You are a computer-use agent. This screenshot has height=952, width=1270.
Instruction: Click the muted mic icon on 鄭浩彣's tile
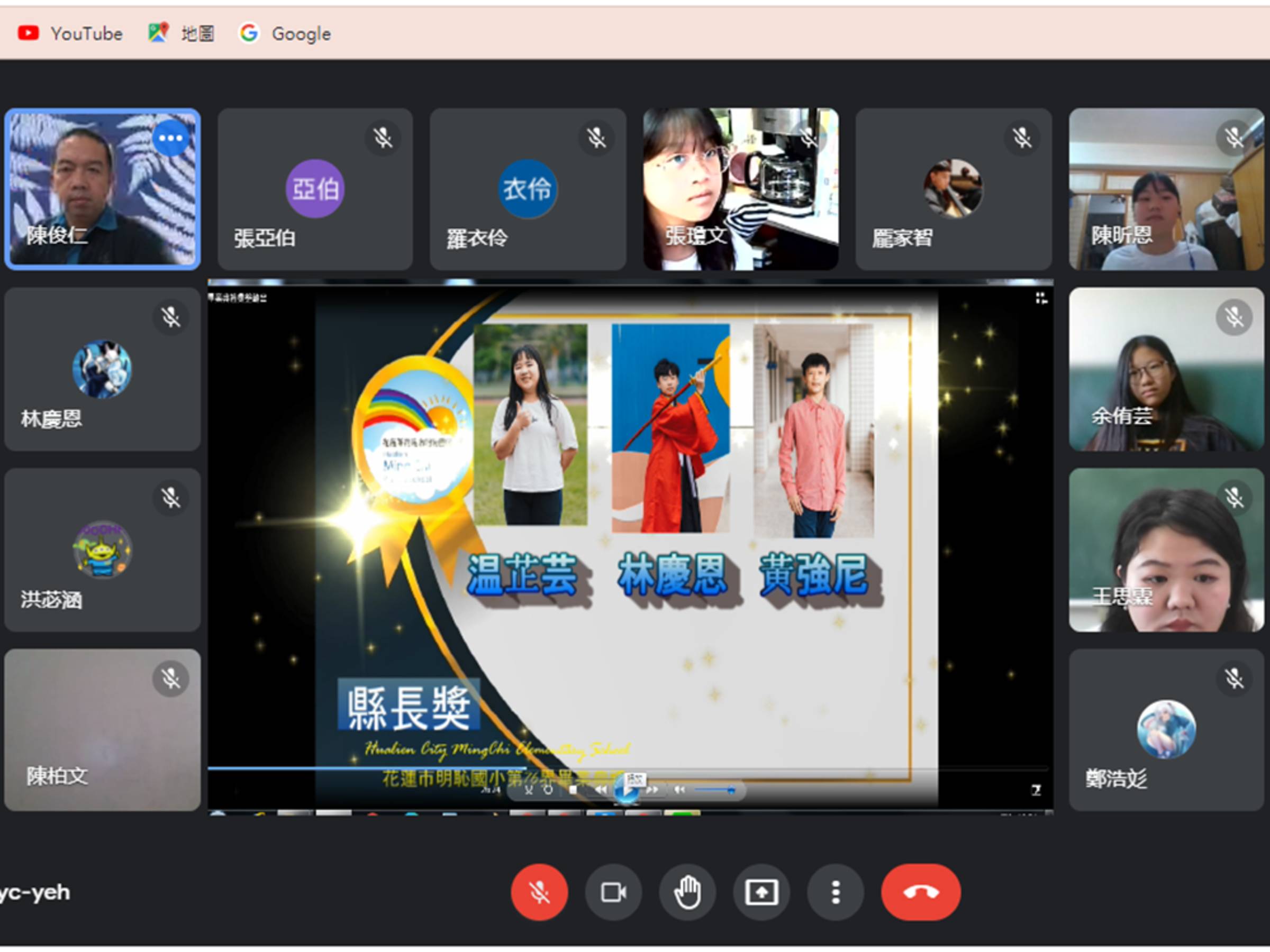pyautogui.click(x=1233, y=679)
